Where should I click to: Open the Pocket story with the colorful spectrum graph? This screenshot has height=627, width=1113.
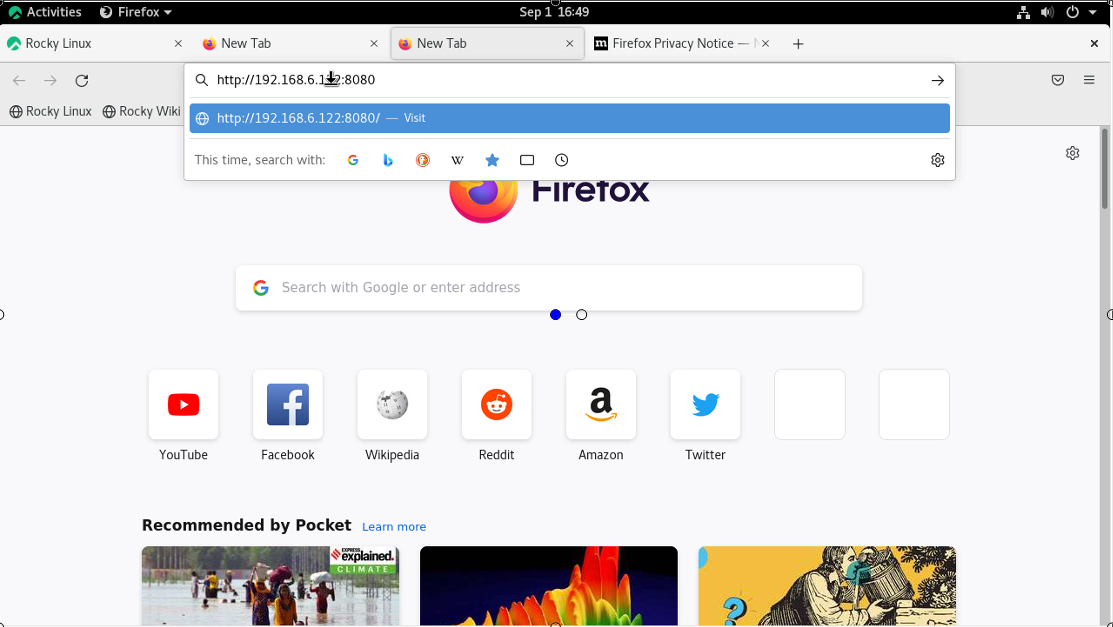(549, 586)
